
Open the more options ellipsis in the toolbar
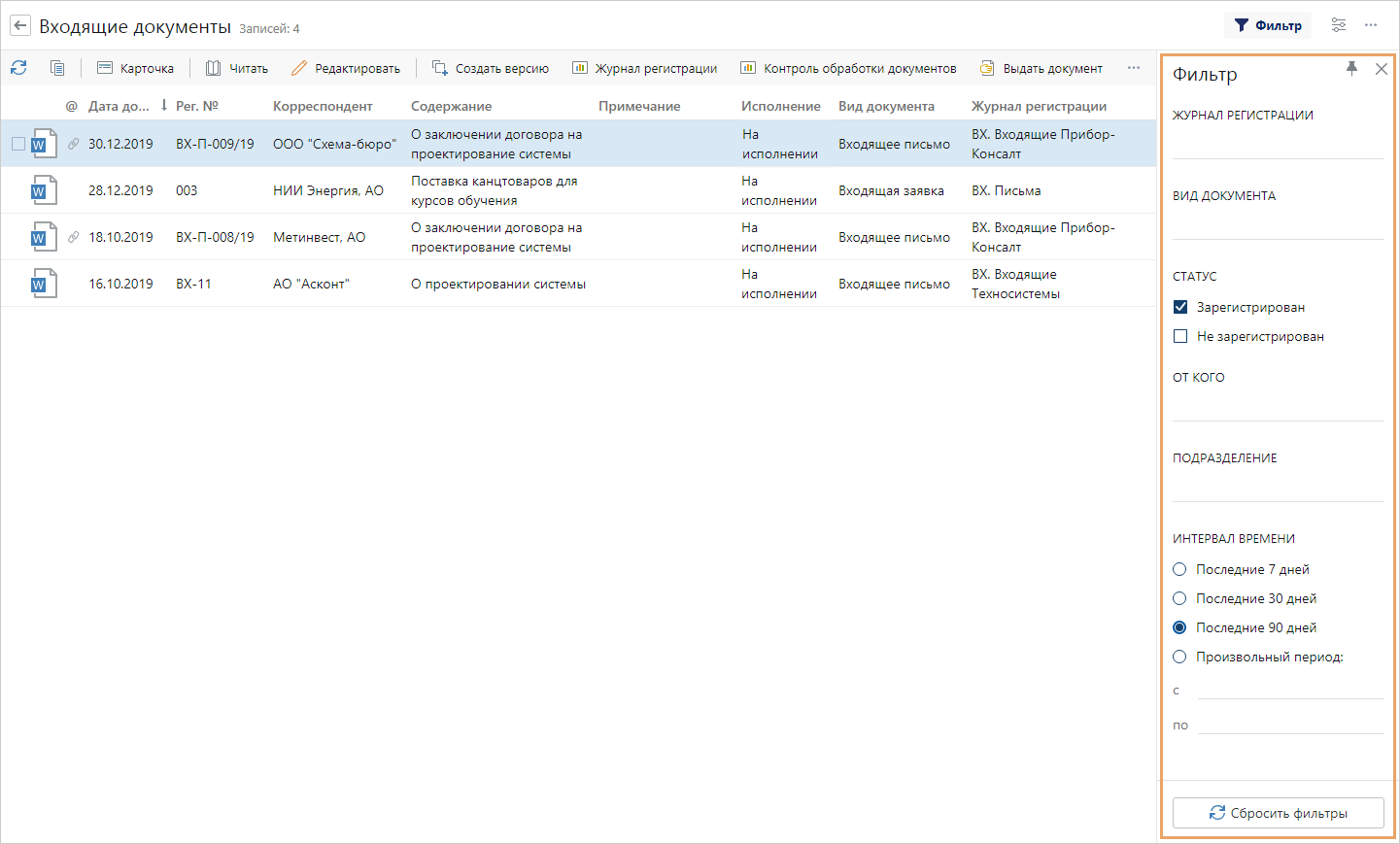pyautogui.click(x=1134, y=68)
